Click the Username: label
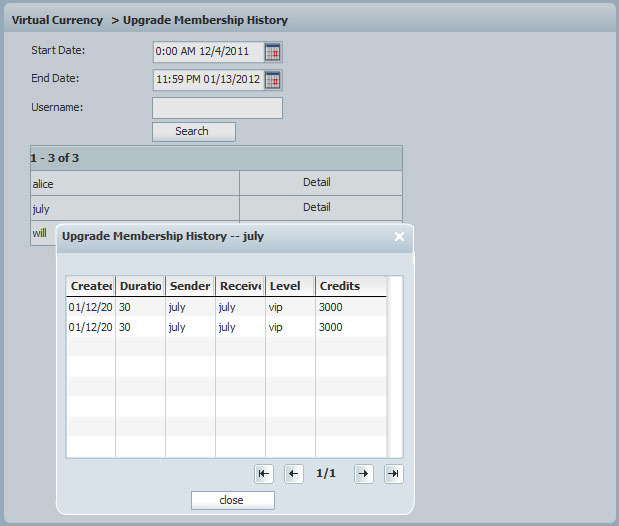The width and height of the screenshot is (619, 526). 57,107
